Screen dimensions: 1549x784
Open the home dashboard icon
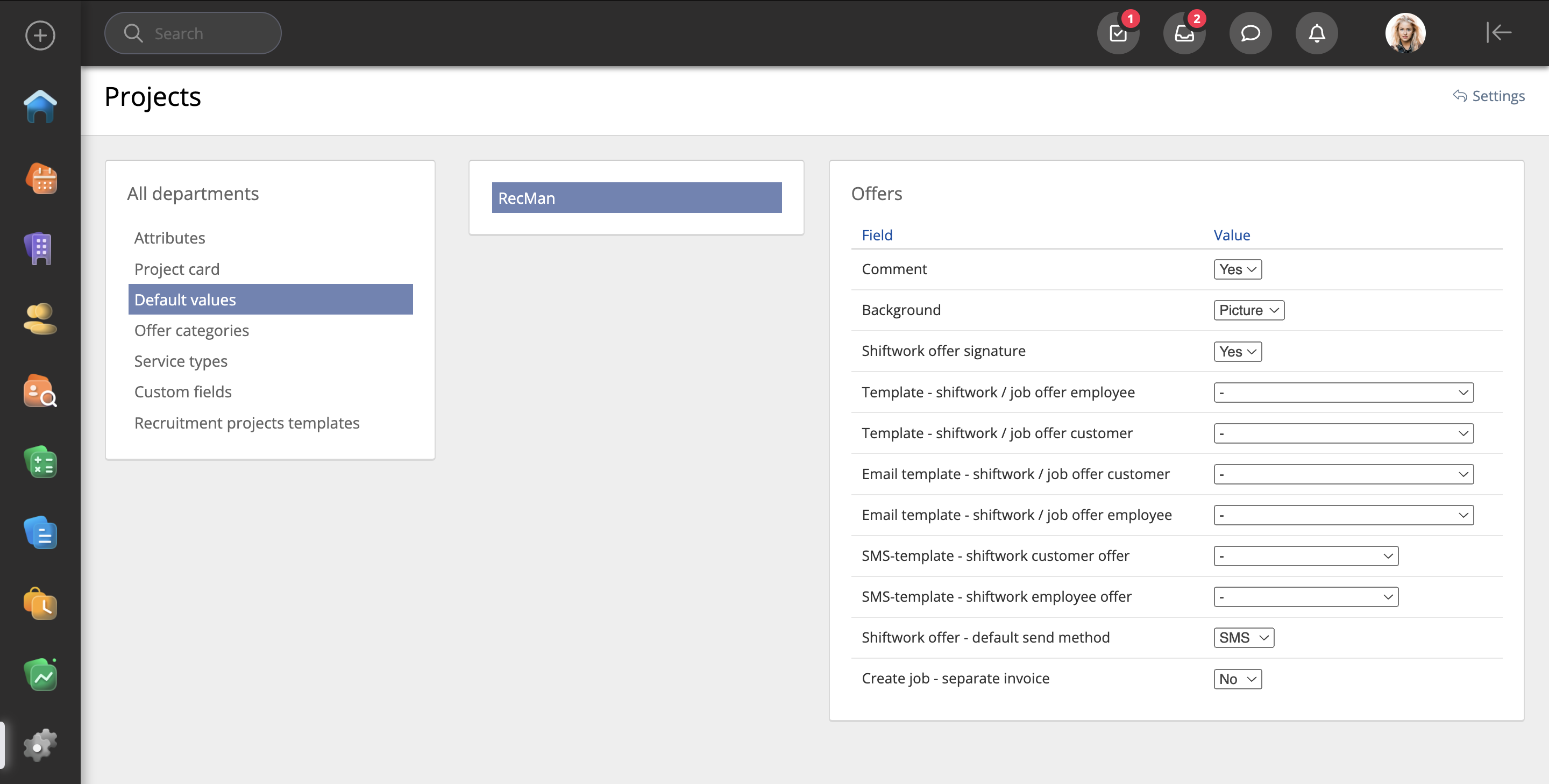pyautogui.click(x=40, y=106)
